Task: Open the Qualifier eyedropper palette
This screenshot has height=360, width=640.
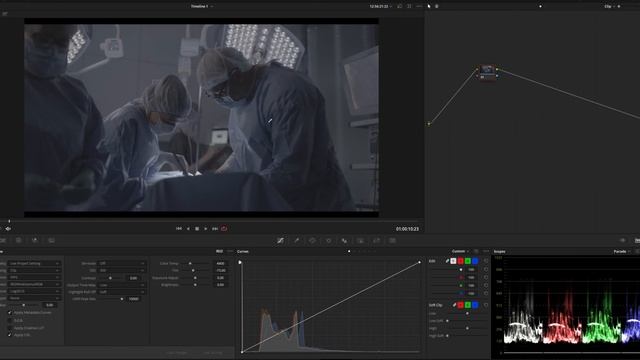Action: pyautogui.click(x=296, y=240)
